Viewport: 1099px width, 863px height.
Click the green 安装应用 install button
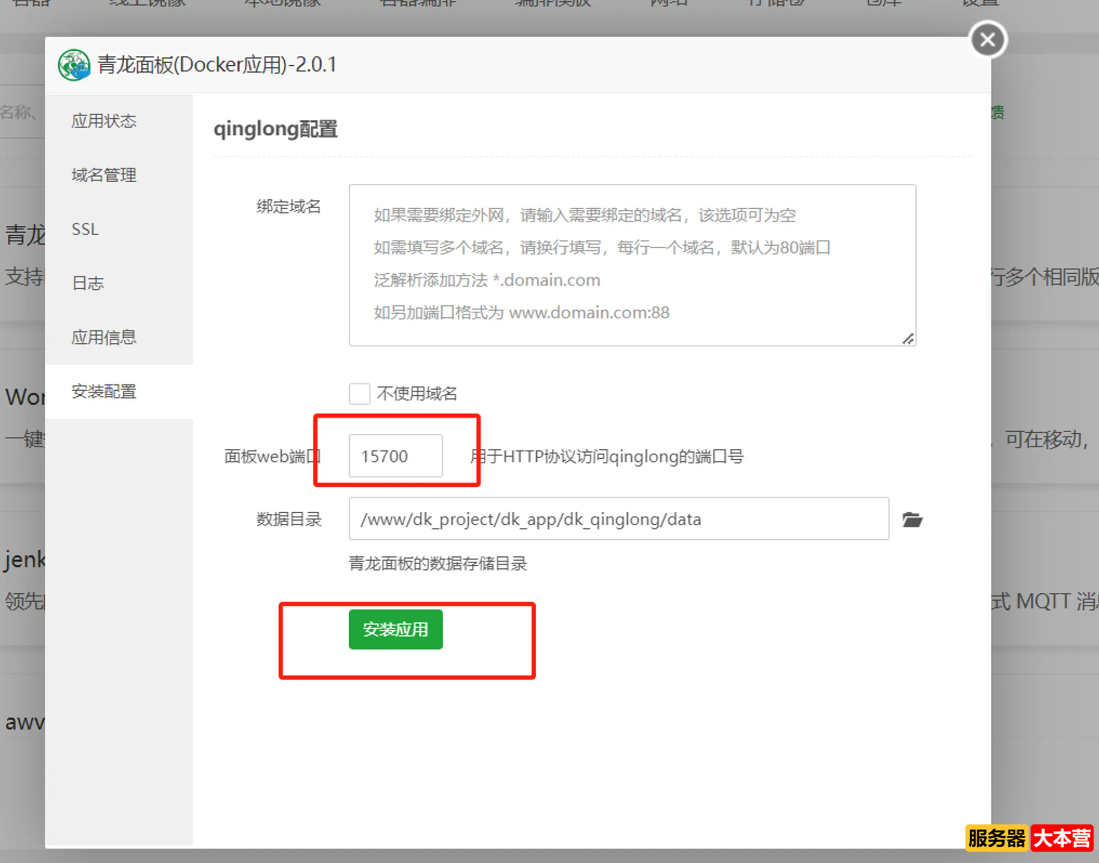click(396, 630)
